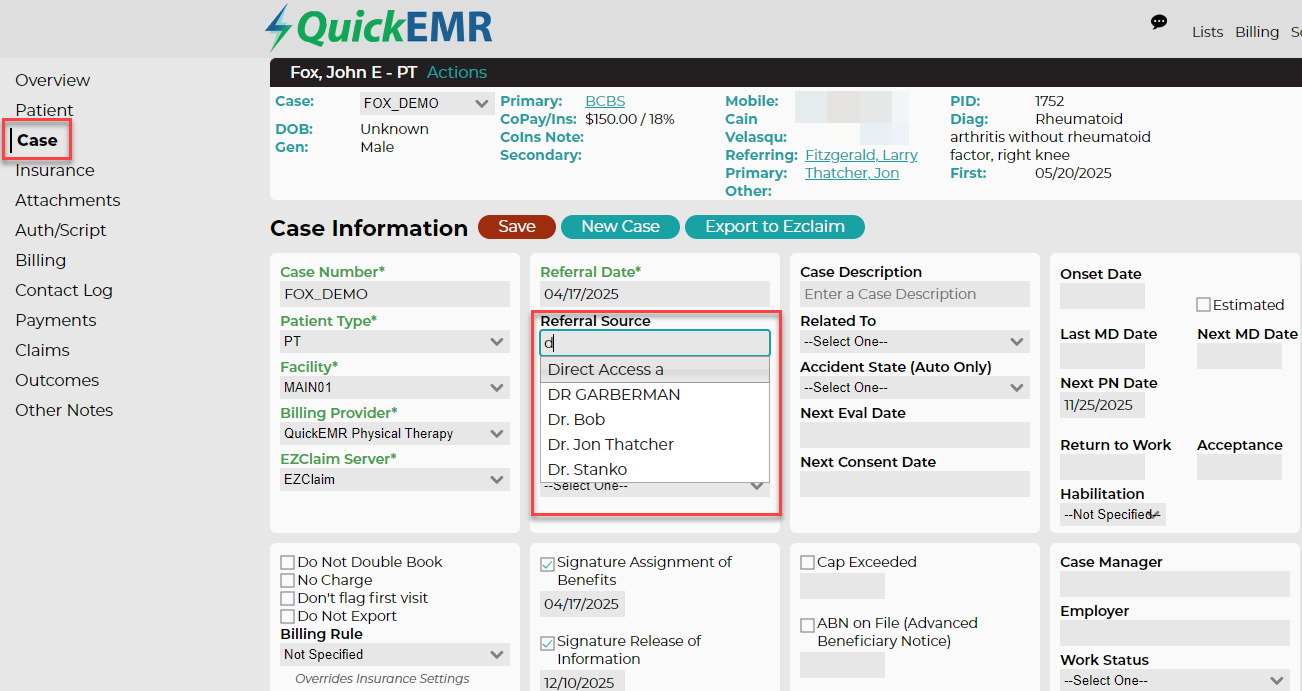The width and height of the screenshot is (1302, 691).
Task: Save the case information
Action: pyautogui.click(x=516, y=227)
